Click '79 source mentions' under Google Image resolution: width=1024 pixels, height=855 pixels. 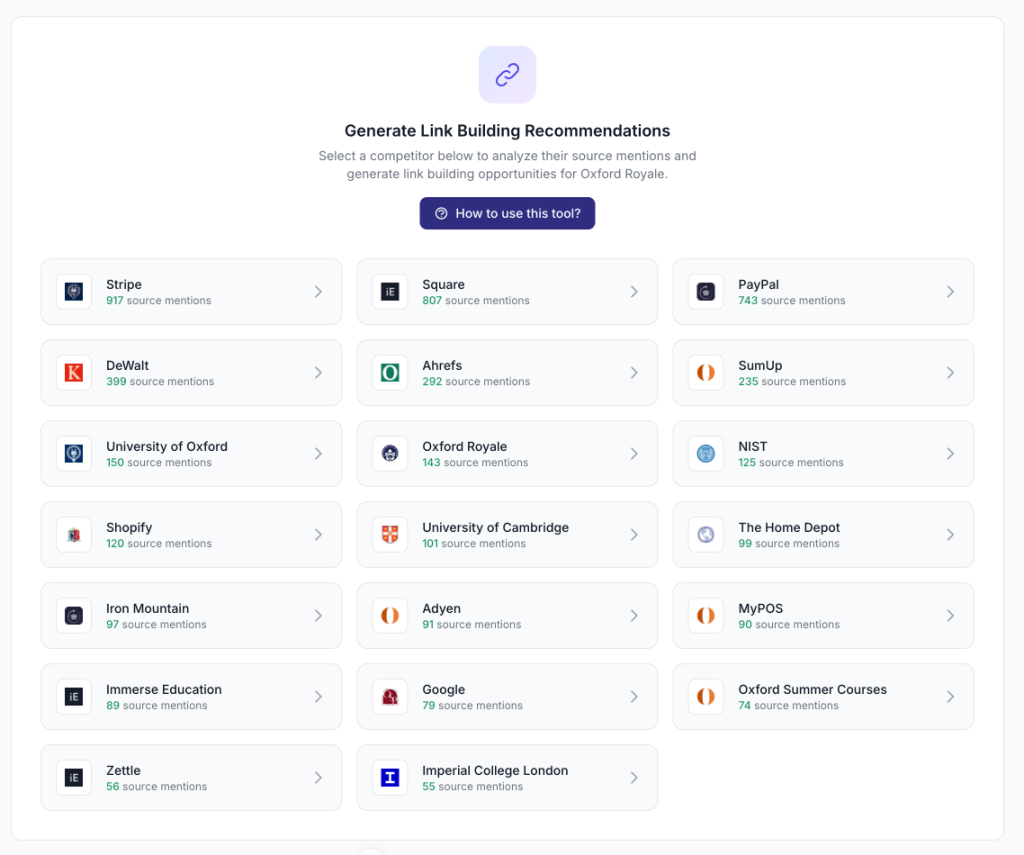point(472,705)
